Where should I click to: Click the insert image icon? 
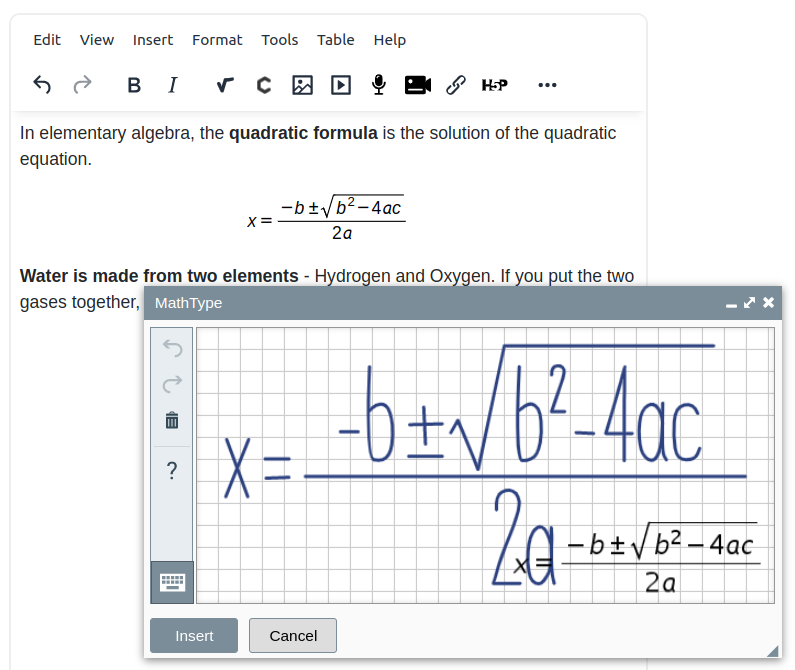pyautogui.click(x=302, y=85)
